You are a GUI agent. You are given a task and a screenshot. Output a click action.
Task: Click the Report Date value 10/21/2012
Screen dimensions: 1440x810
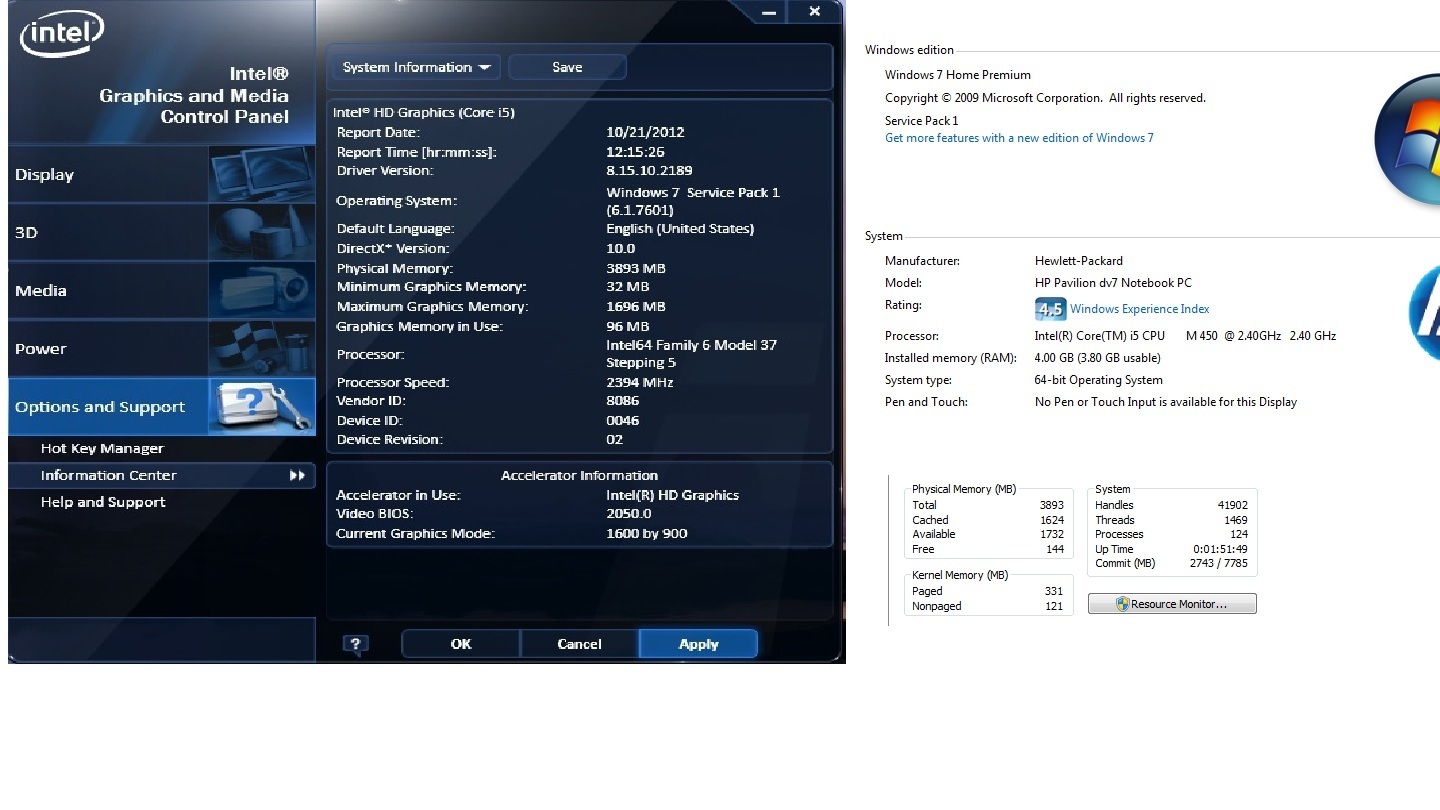pos(645,132)
